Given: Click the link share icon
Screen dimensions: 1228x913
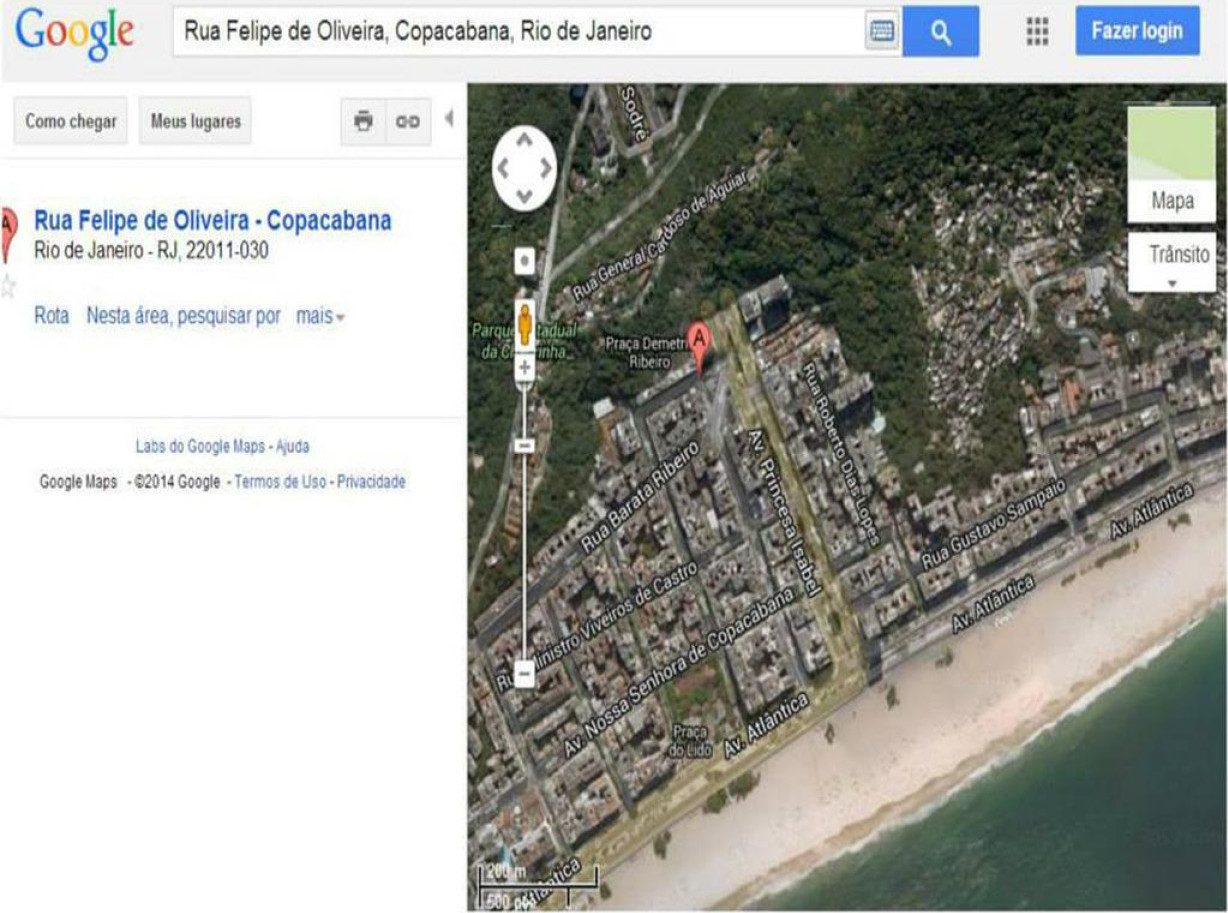Looking at the screenshot, I should tap(408, 122).
